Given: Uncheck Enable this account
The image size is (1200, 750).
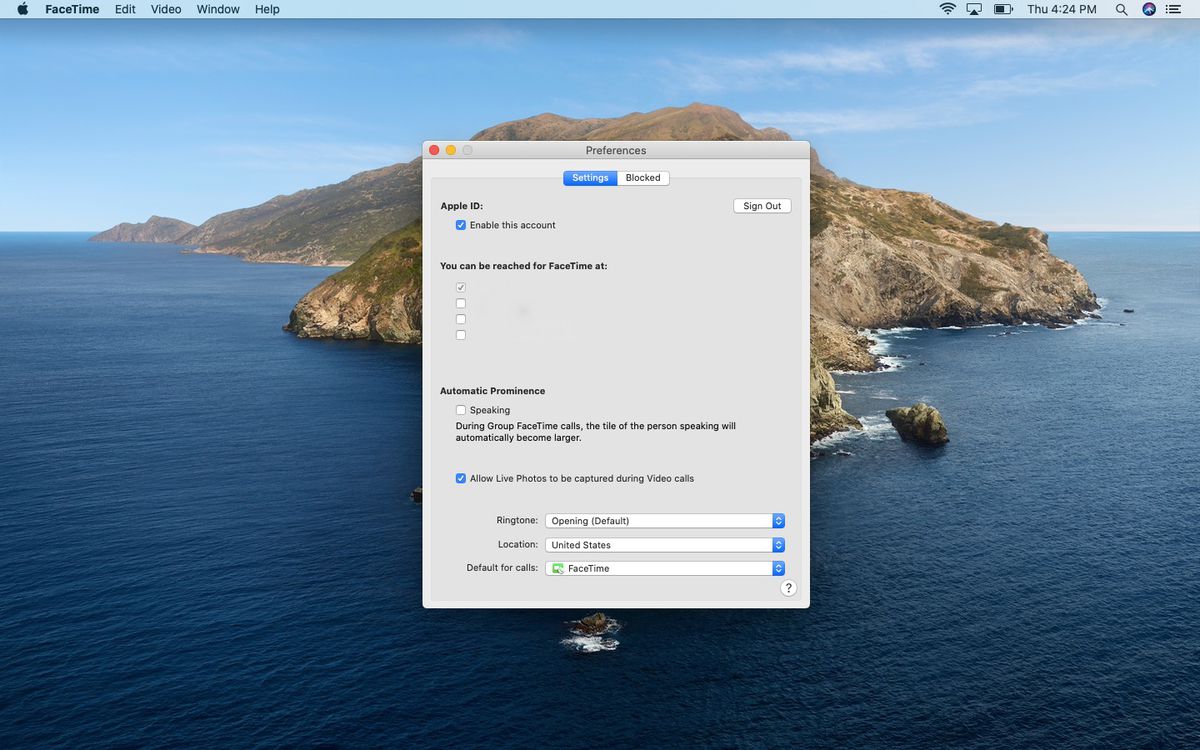Looking at the screenshot, I should (x=461, y=225).
